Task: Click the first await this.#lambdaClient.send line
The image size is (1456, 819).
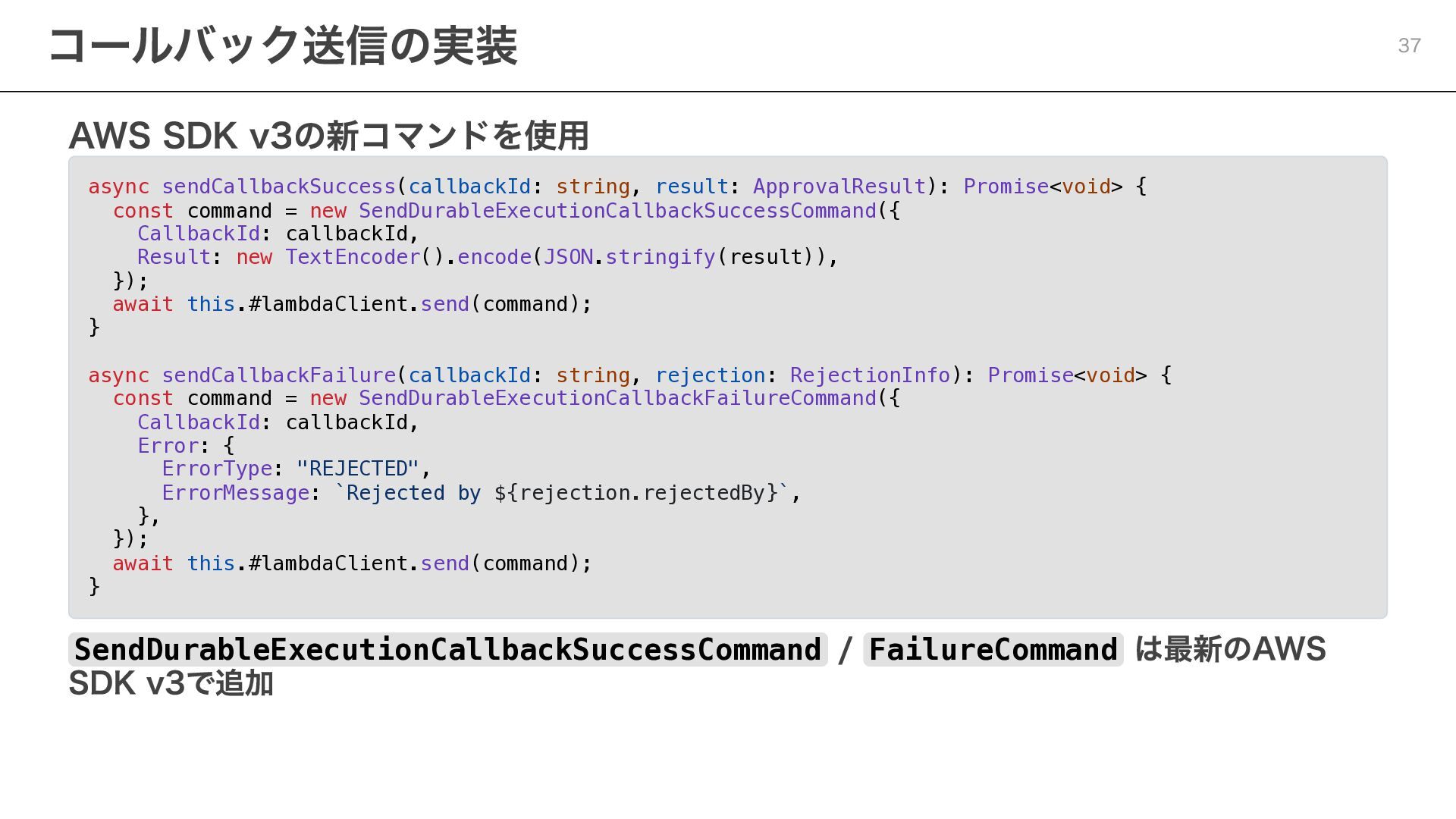Action: [352, 305]
